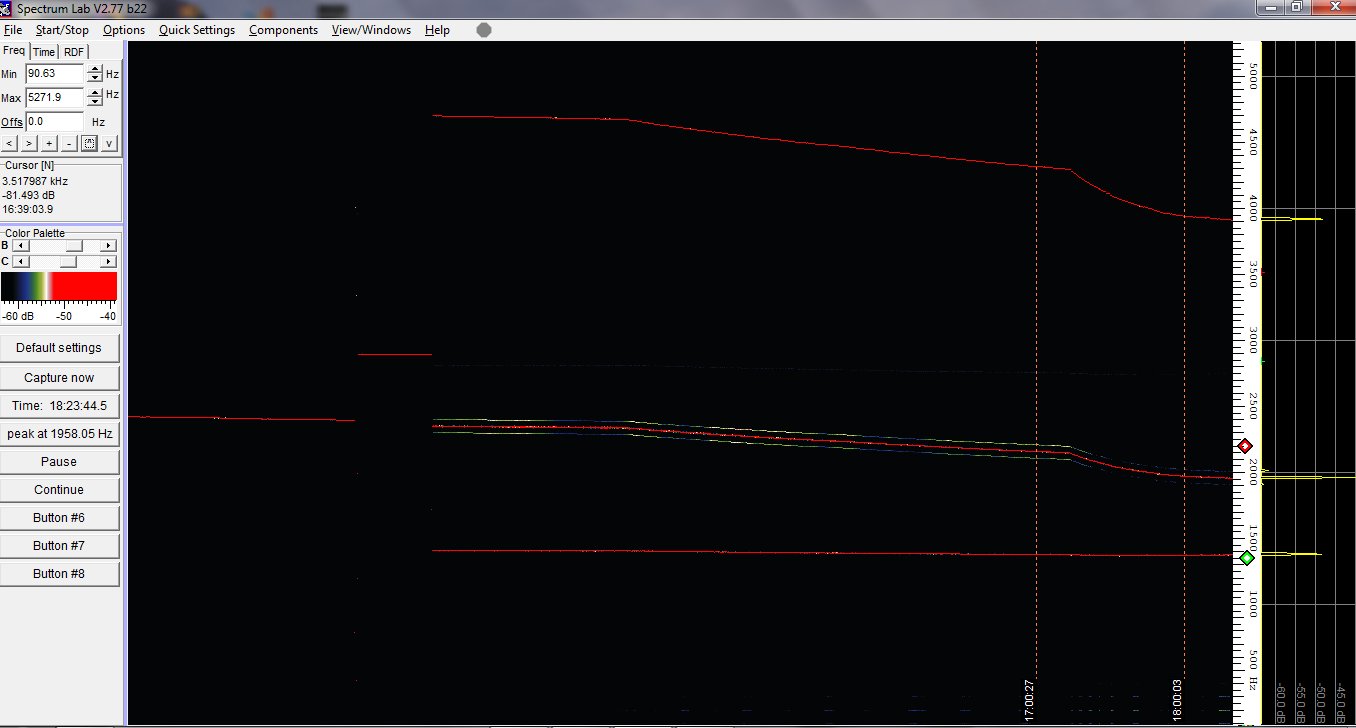Image resolution: width=1356 pixels, height=728 pixels.
Task: Decrease the Max frequency with down spinner
Action: tap(94, 102)
